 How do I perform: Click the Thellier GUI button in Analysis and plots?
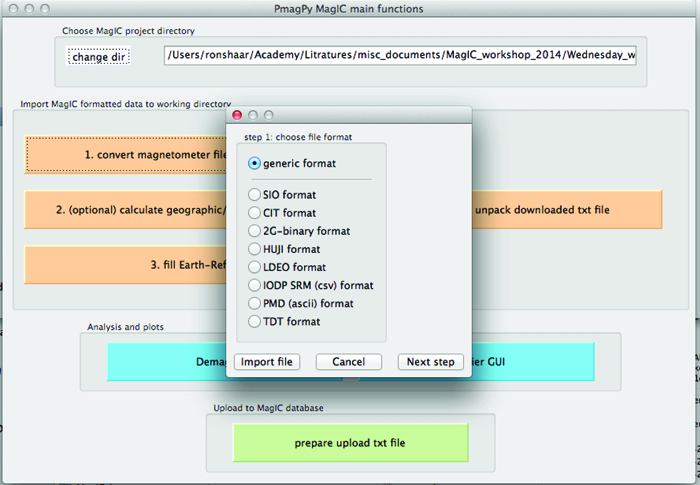coord(533,362)
